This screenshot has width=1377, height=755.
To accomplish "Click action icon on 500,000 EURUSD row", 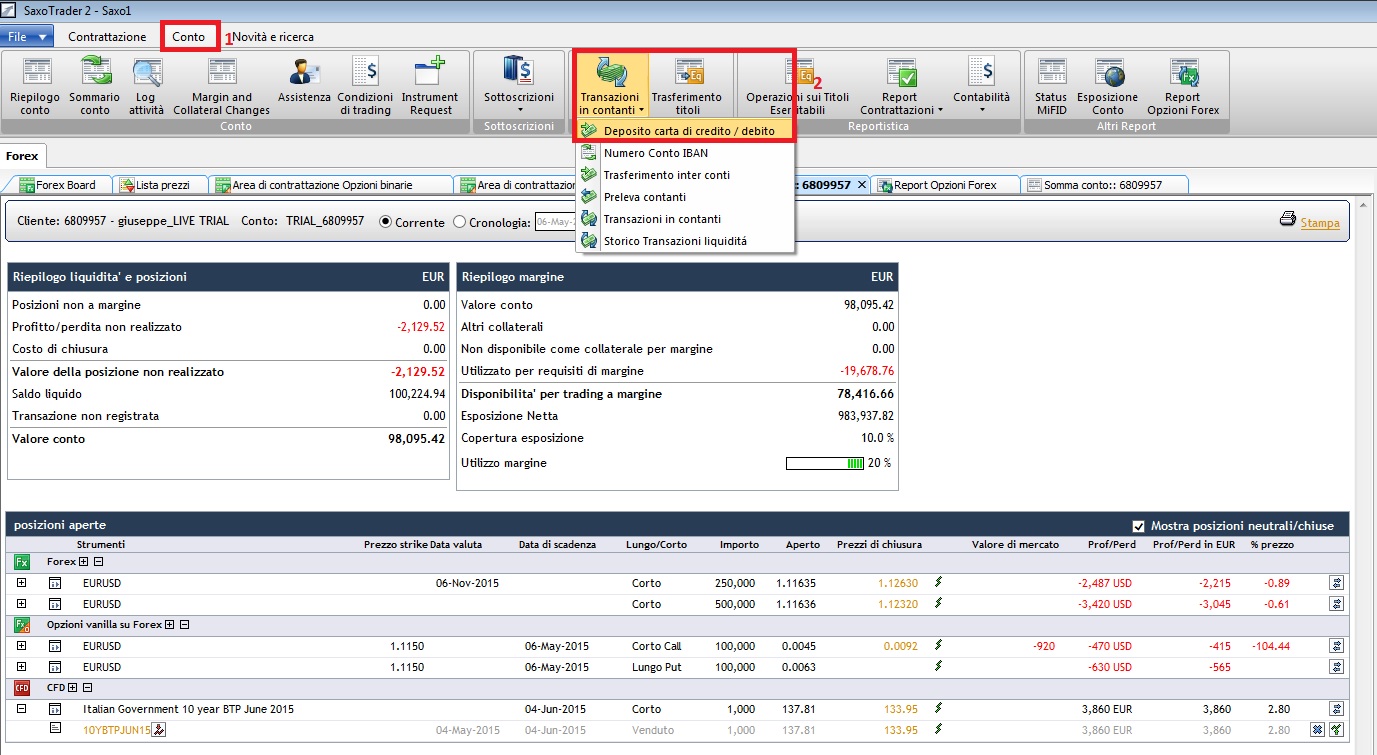I will click(1335, 604).
